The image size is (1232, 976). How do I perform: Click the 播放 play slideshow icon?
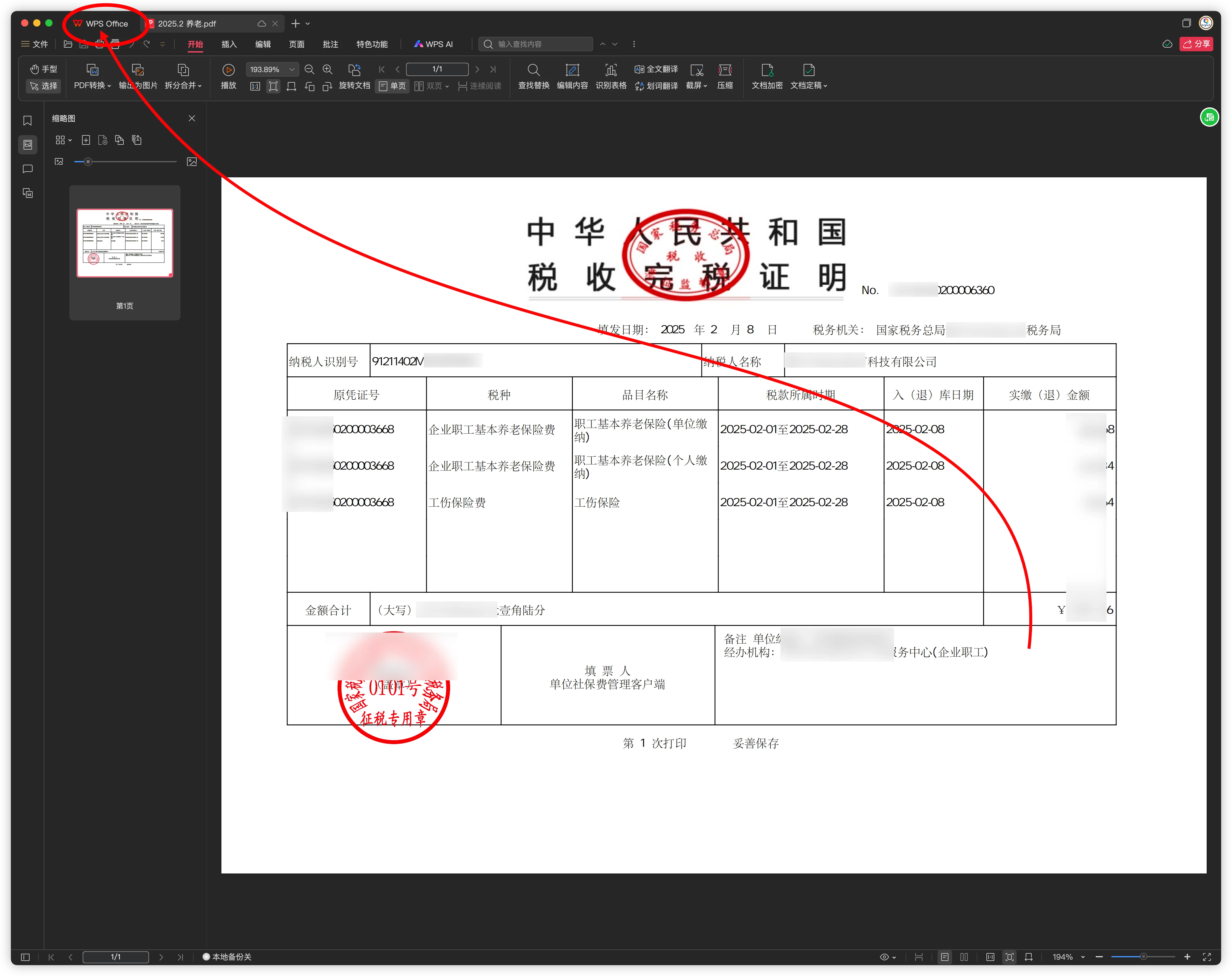[x=228, y=70]
